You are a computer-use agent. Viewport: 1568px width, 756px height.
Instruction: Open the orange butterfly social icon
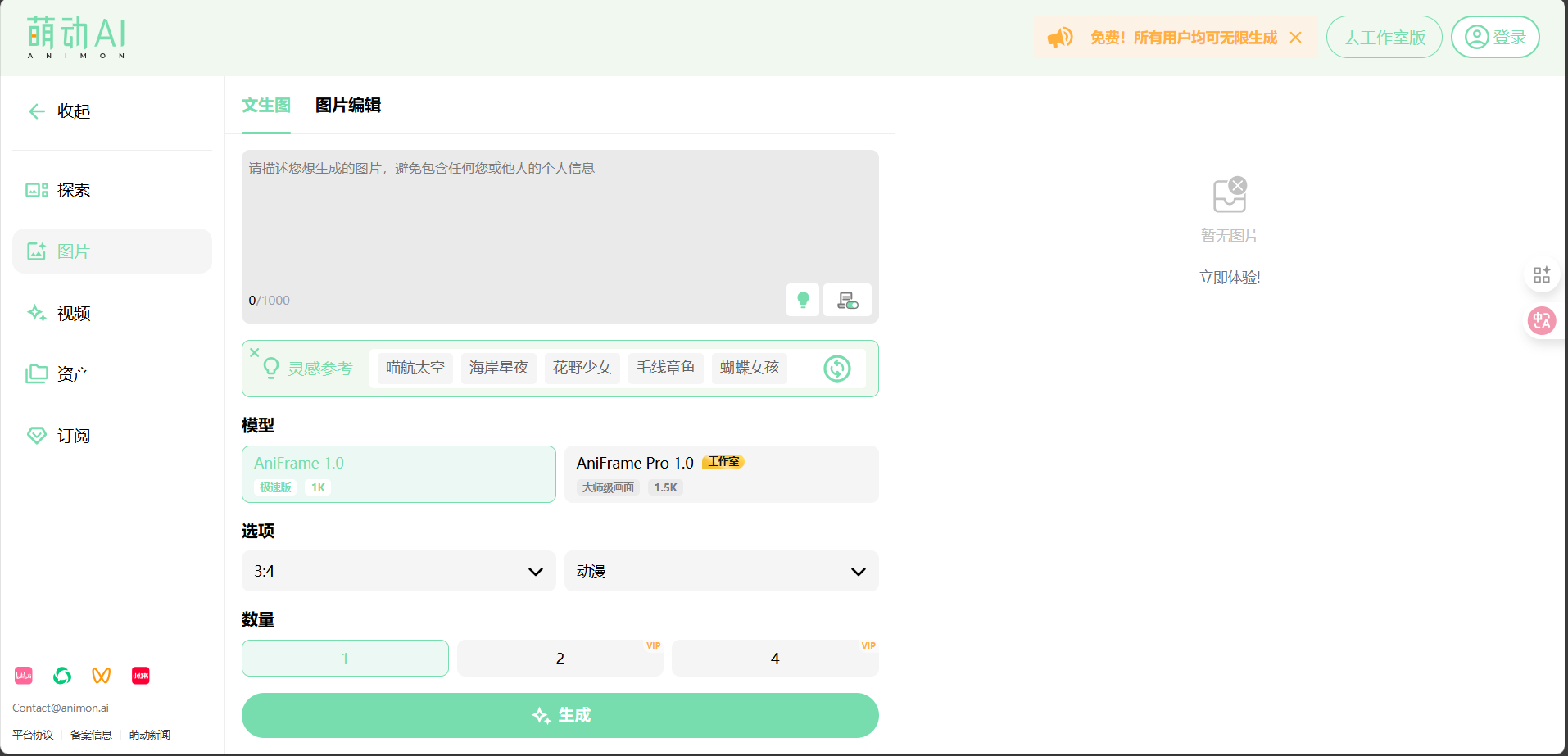point(102,676)
